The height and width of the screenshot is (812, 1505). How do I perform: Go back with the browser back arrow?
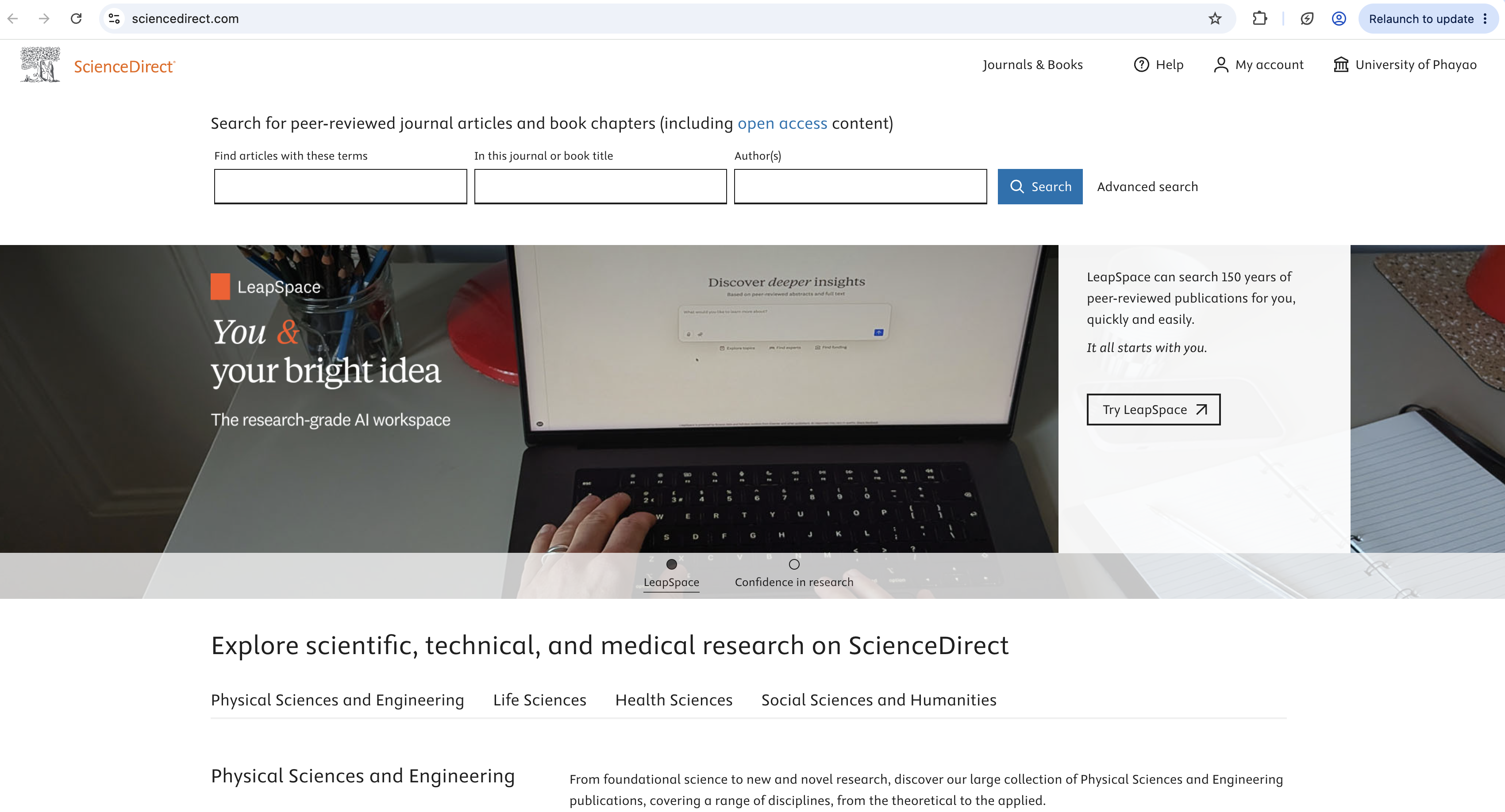(13, 19)
